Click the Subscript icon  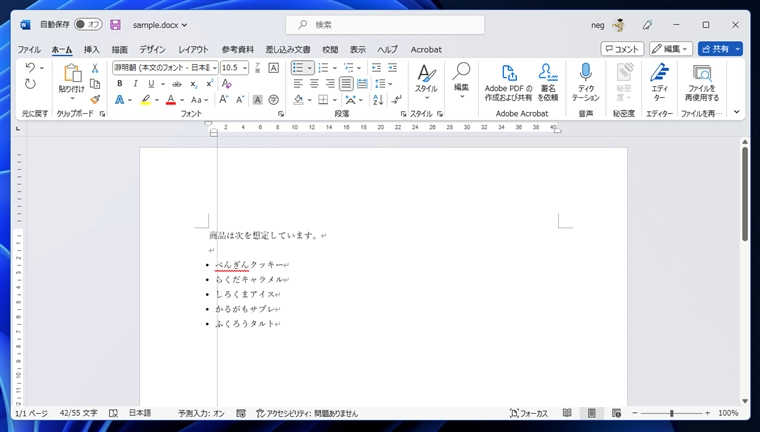pyautogui.click(x=193, y=84)
